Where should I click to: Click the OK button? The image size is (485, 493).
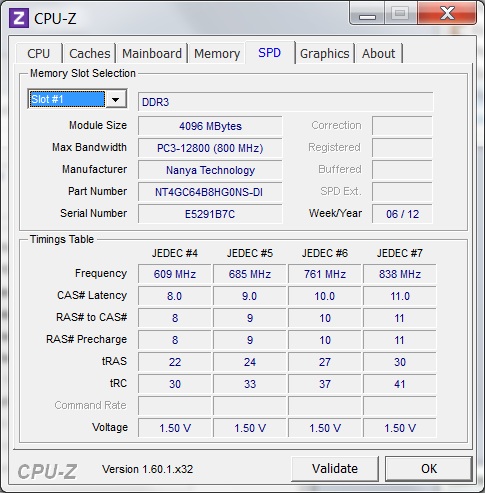pos(429,469)
